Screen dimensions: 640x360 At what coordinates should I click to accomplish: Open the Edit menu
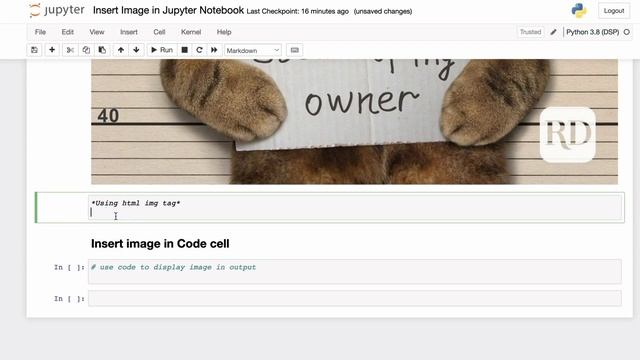pyautogui.click(x=67, y=32)
